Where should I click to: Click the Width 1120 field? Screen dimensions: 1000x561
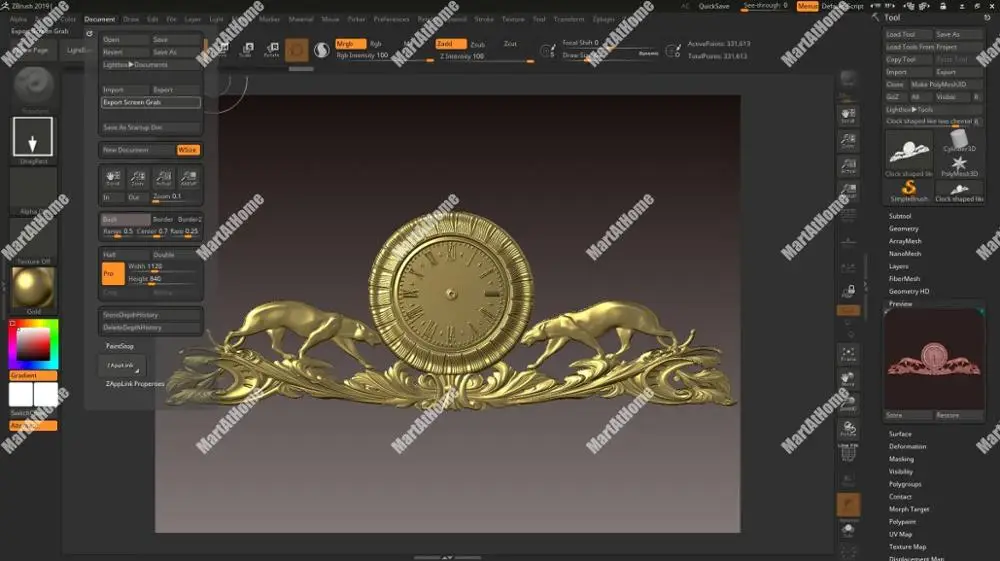[163, 266]
